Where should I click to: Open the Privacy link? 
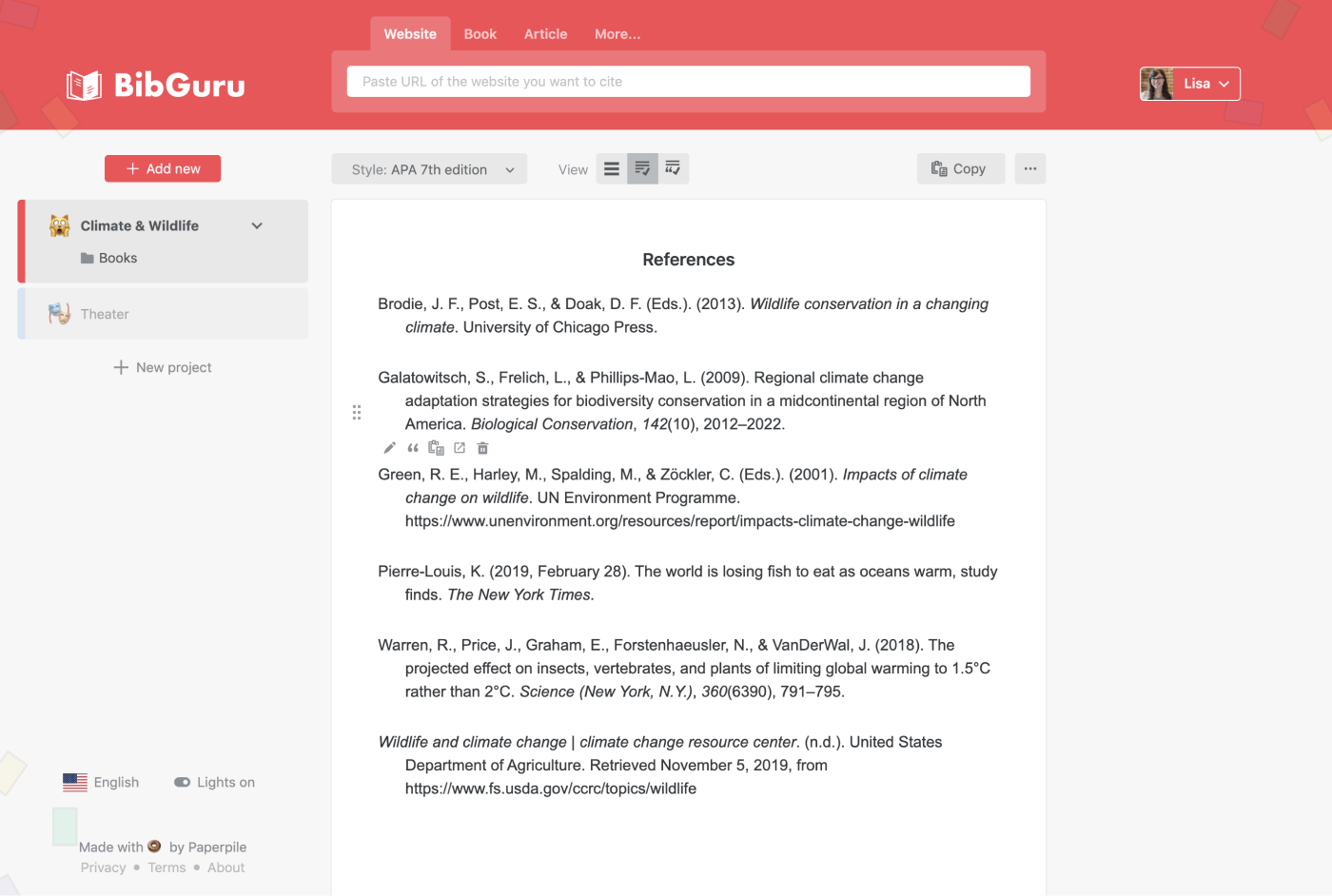click(x=103, y=867)
